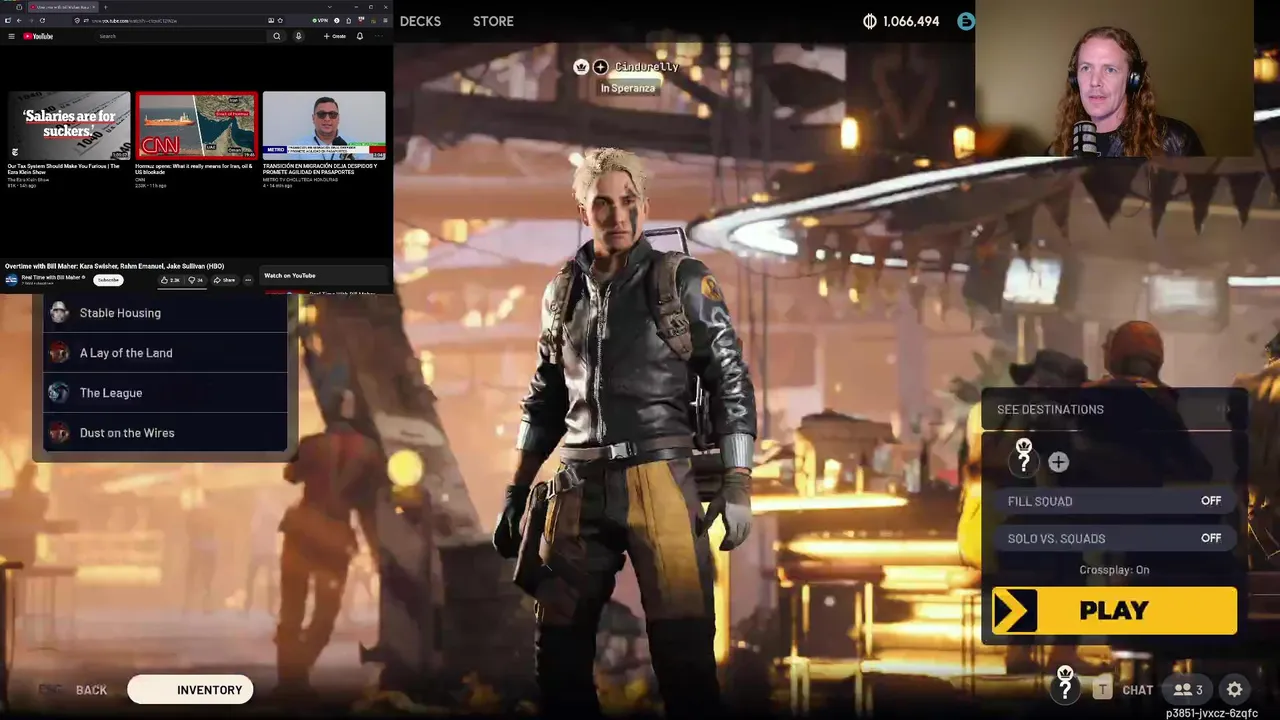Viewport: 1280px width, 720px height.
Task: Bookmark page with star icon
Action: [280, 21]
